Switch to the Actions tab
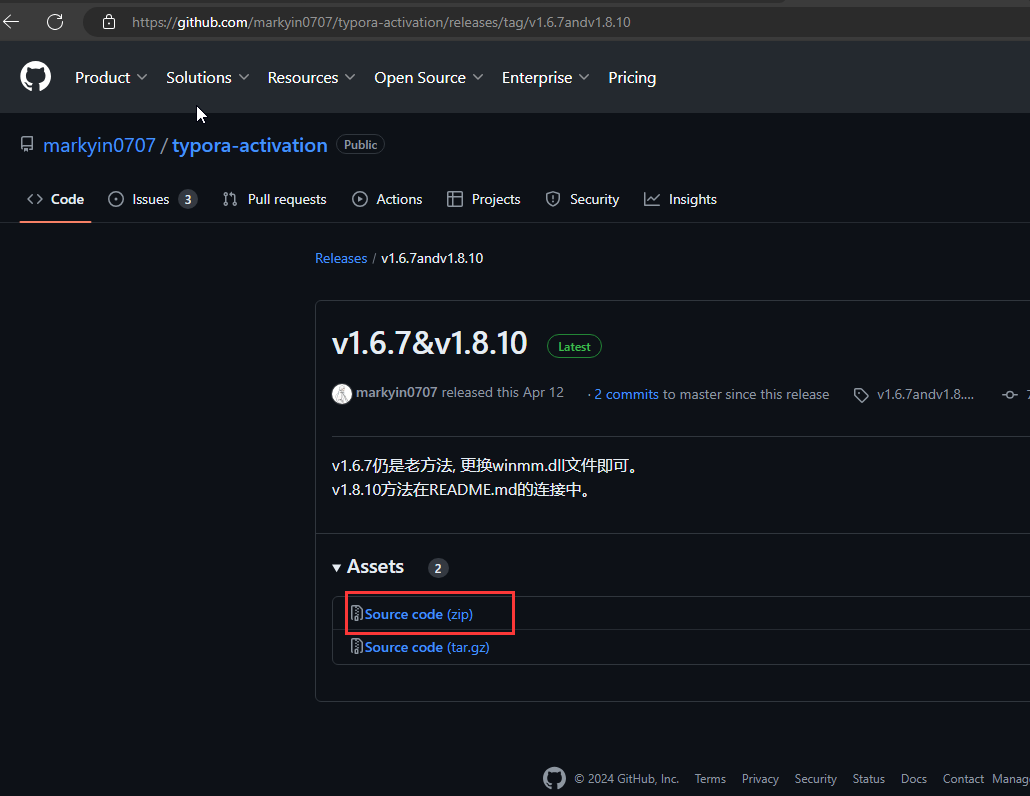 (387, 199)
